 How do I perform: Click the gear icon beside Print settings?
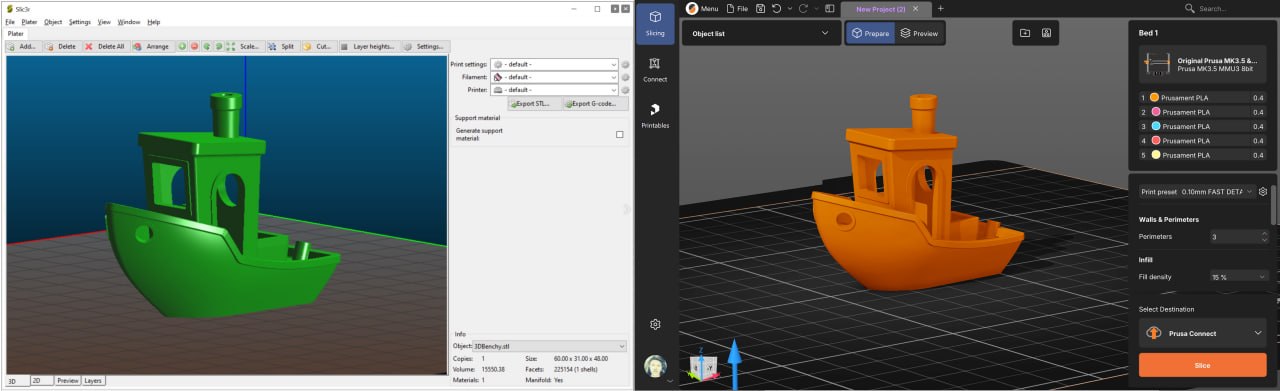click(625, 64)
